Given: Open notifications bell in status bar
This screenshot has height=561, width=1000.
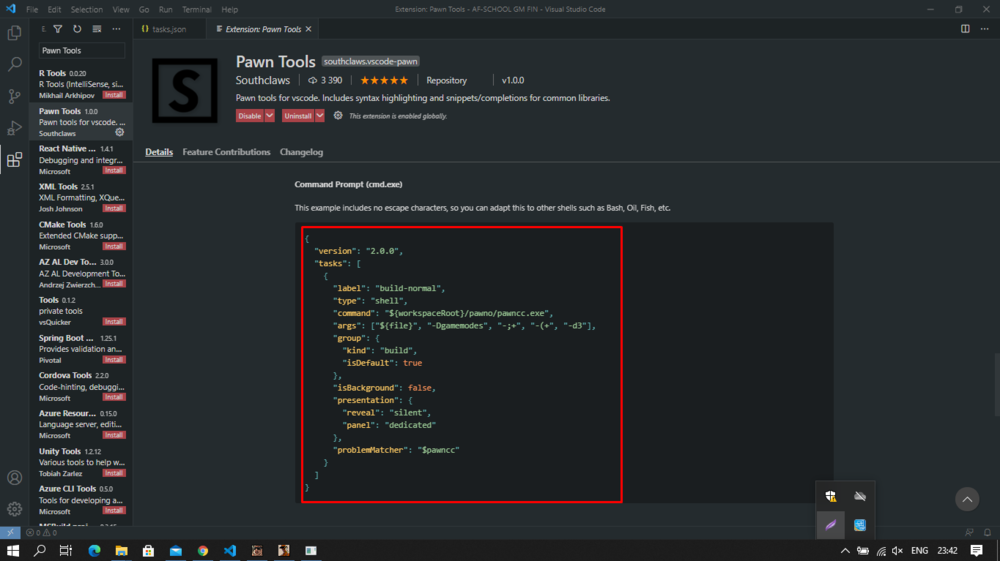Looking at the screenshot, I should click(987, 532).
